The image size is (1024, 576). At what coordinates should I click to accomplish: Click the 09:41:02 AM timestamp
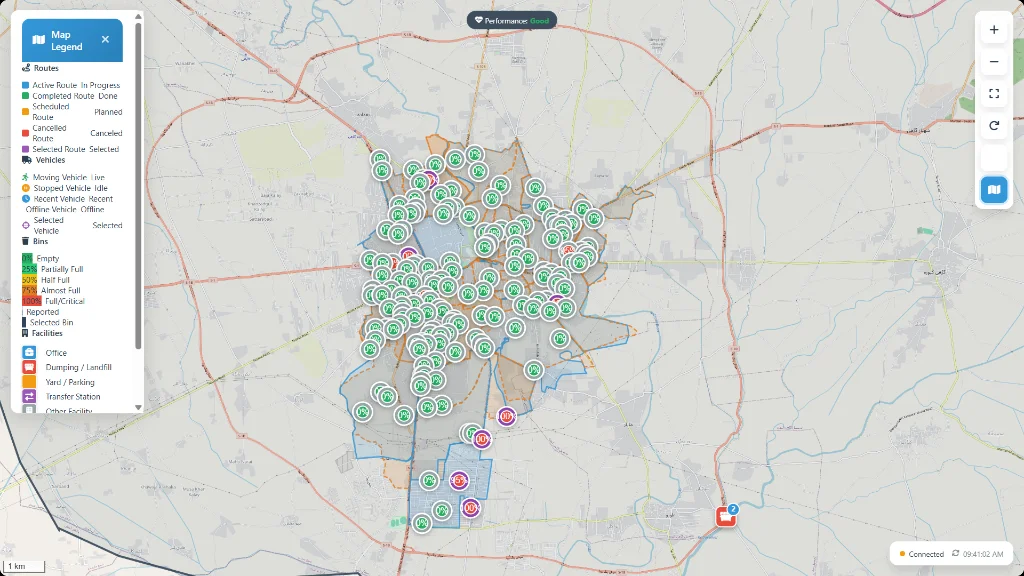[983, 554]
